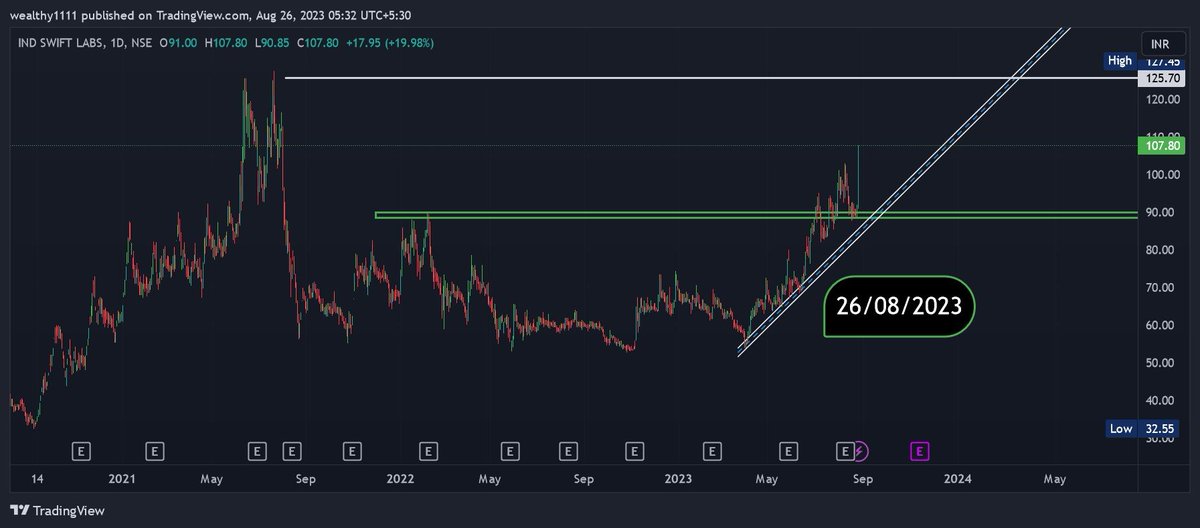Click the 60.00 price axis label

pos(1161,326)
